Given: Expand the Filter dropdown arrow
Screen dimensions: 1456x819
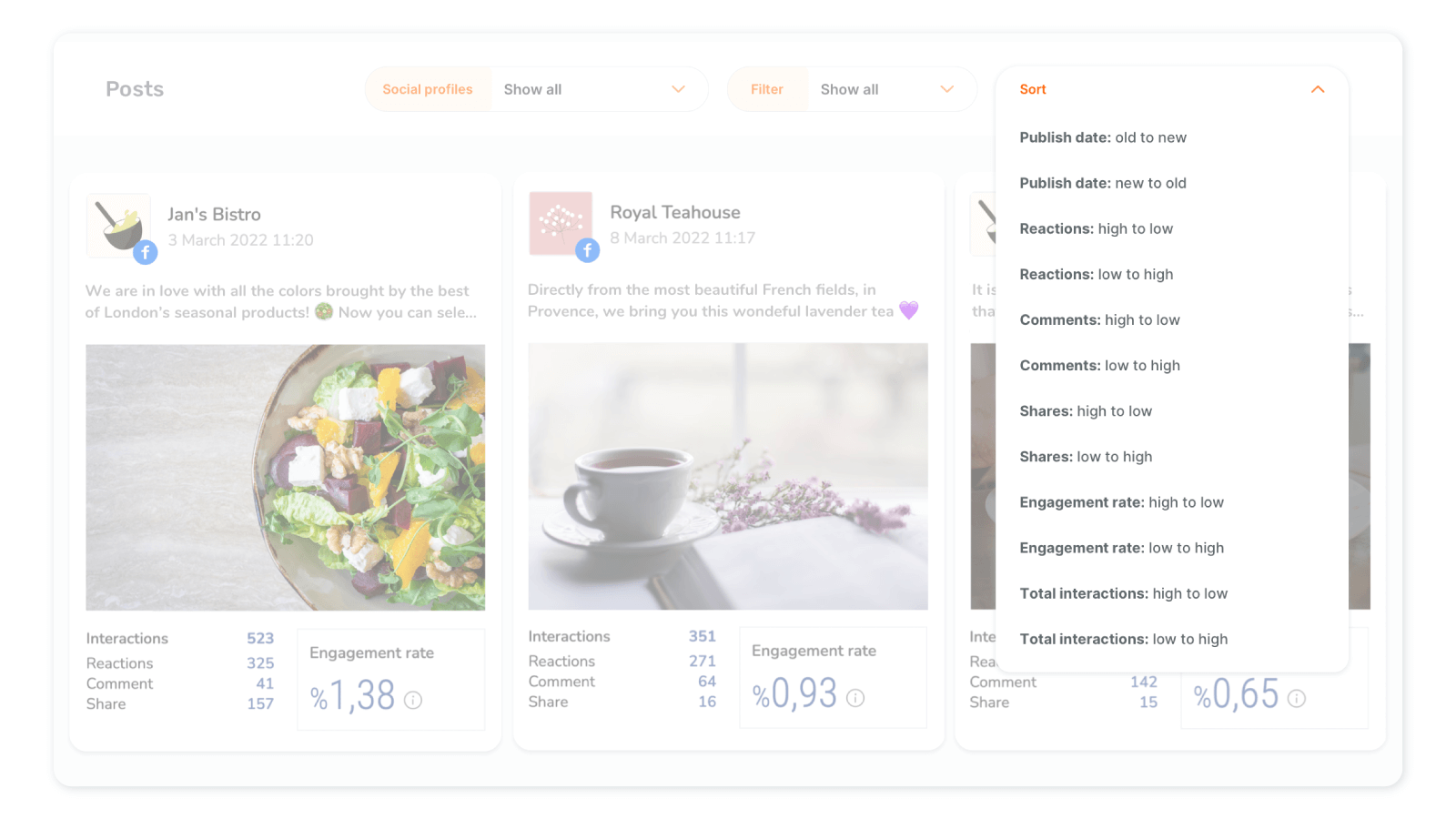Looking at the screenshot, I should click(x=947, y=89).
